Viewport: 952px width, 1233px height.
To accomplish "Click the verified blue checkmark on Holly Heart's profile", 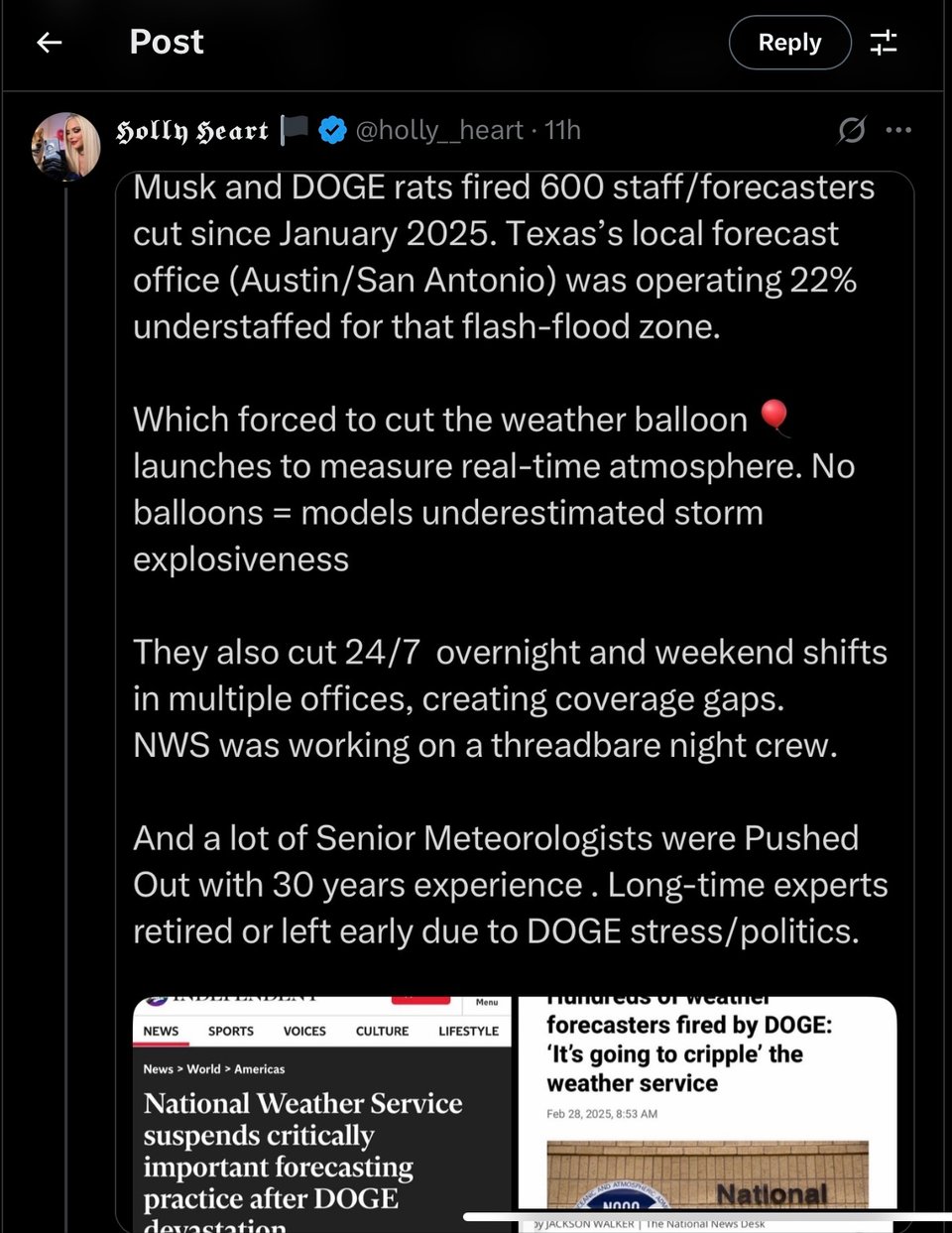I will (333, 129).
